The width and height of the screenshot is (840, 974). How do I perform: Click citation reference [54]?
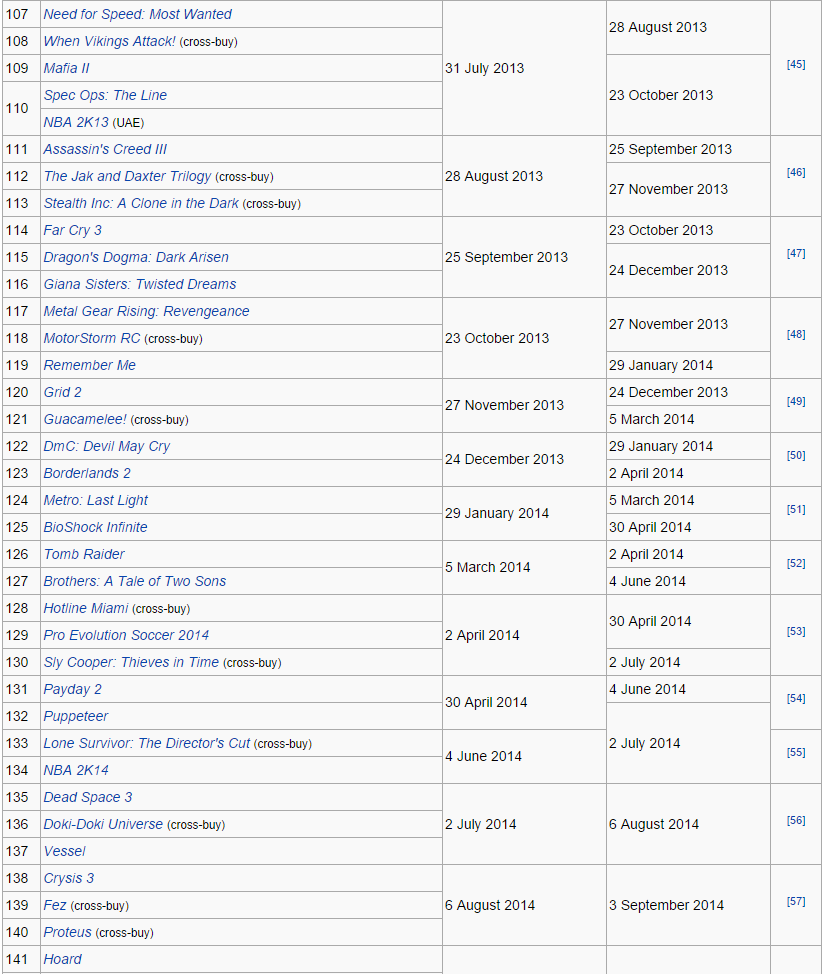click(796, 699)
